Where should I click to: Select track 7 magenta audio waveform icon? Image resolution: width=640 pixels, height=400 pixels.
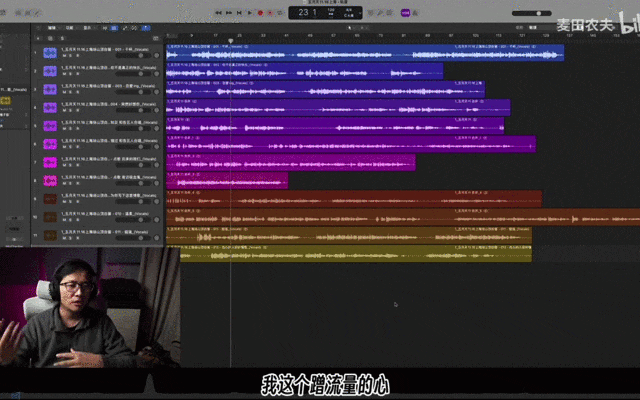50,162
